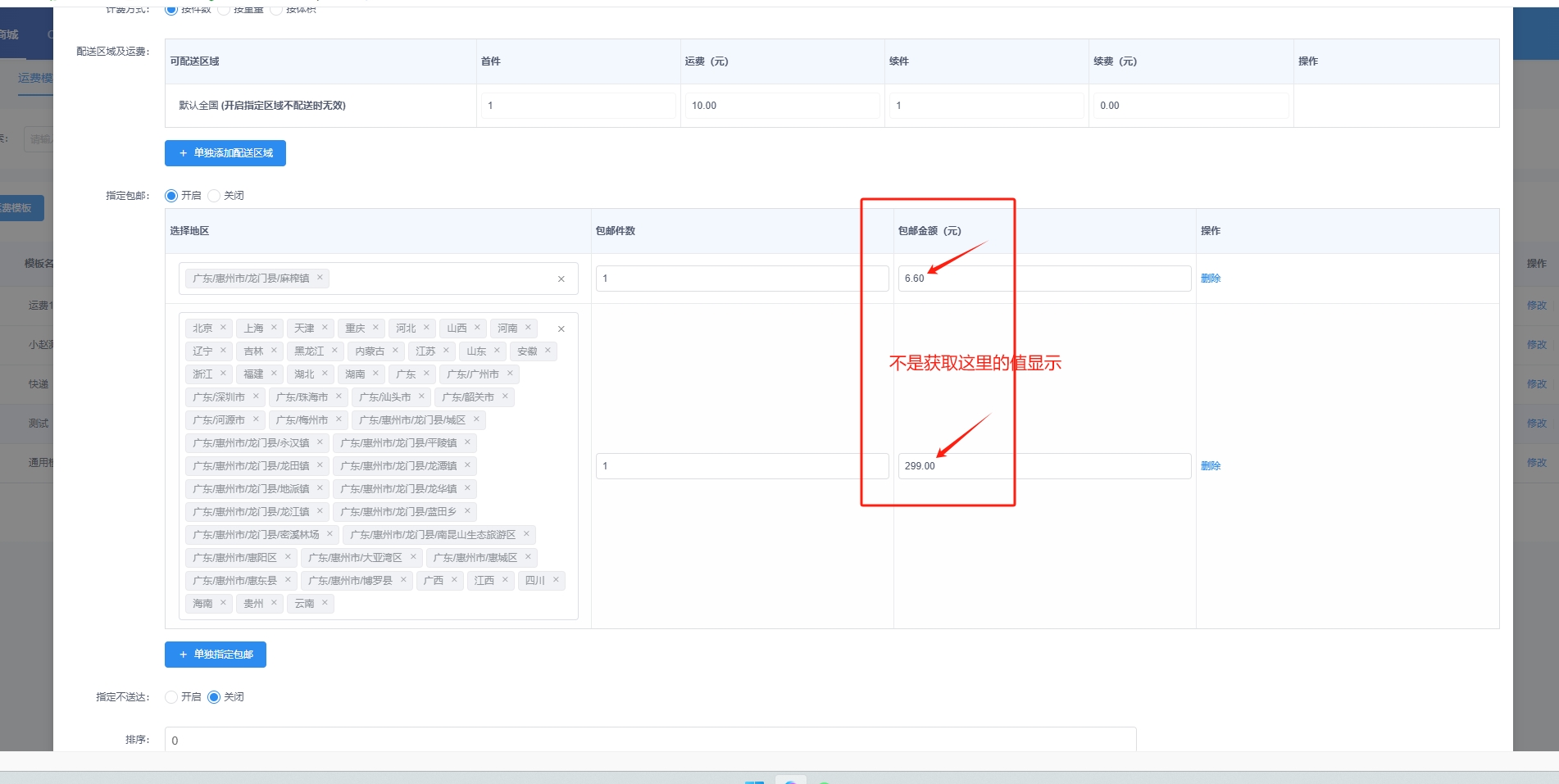The height and width of the screenshot is (784, 1559).
Task: Turn on 指定包邮 with 开启 radio
Action: coord(171,196)
